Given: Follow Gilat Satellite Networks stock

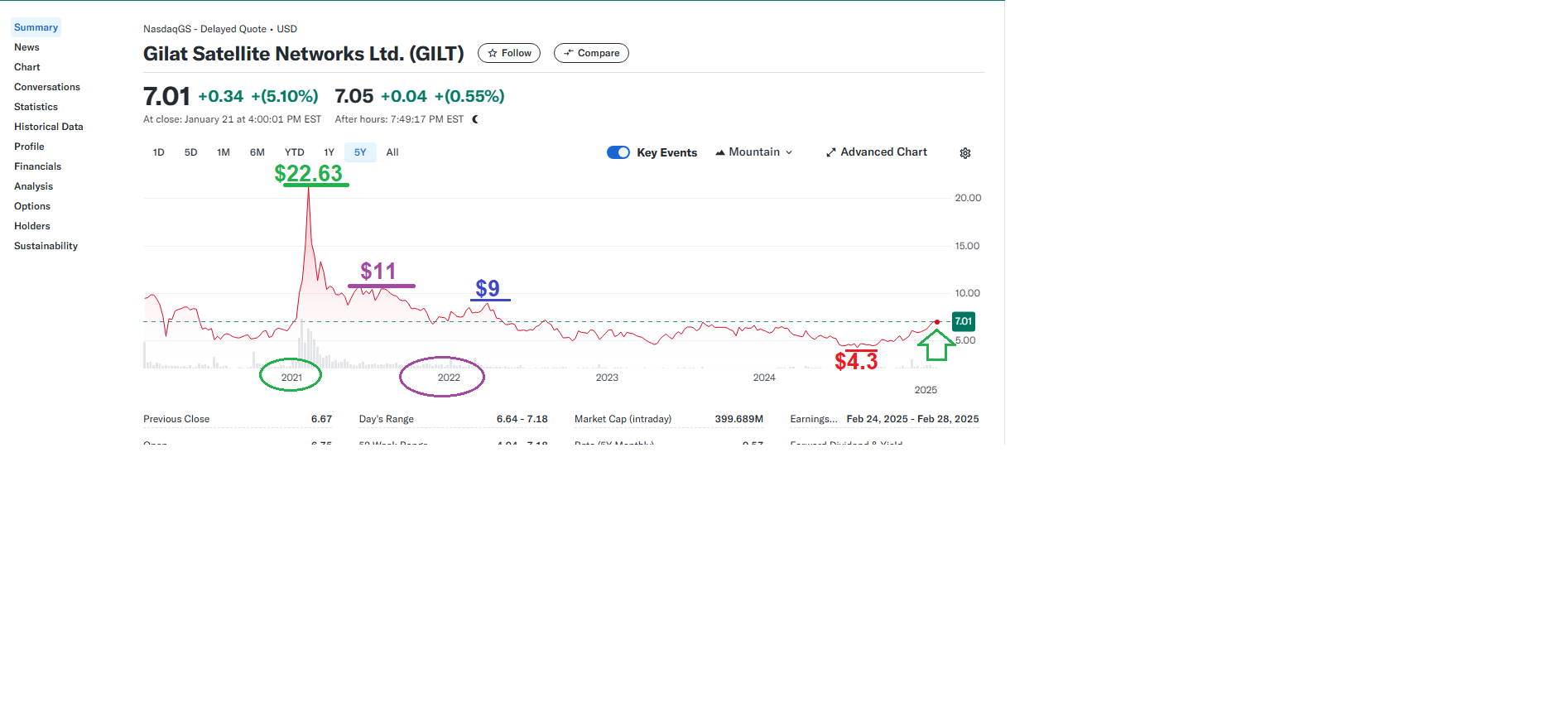Looking at the screenshot, I should click(x=509, y=53).
